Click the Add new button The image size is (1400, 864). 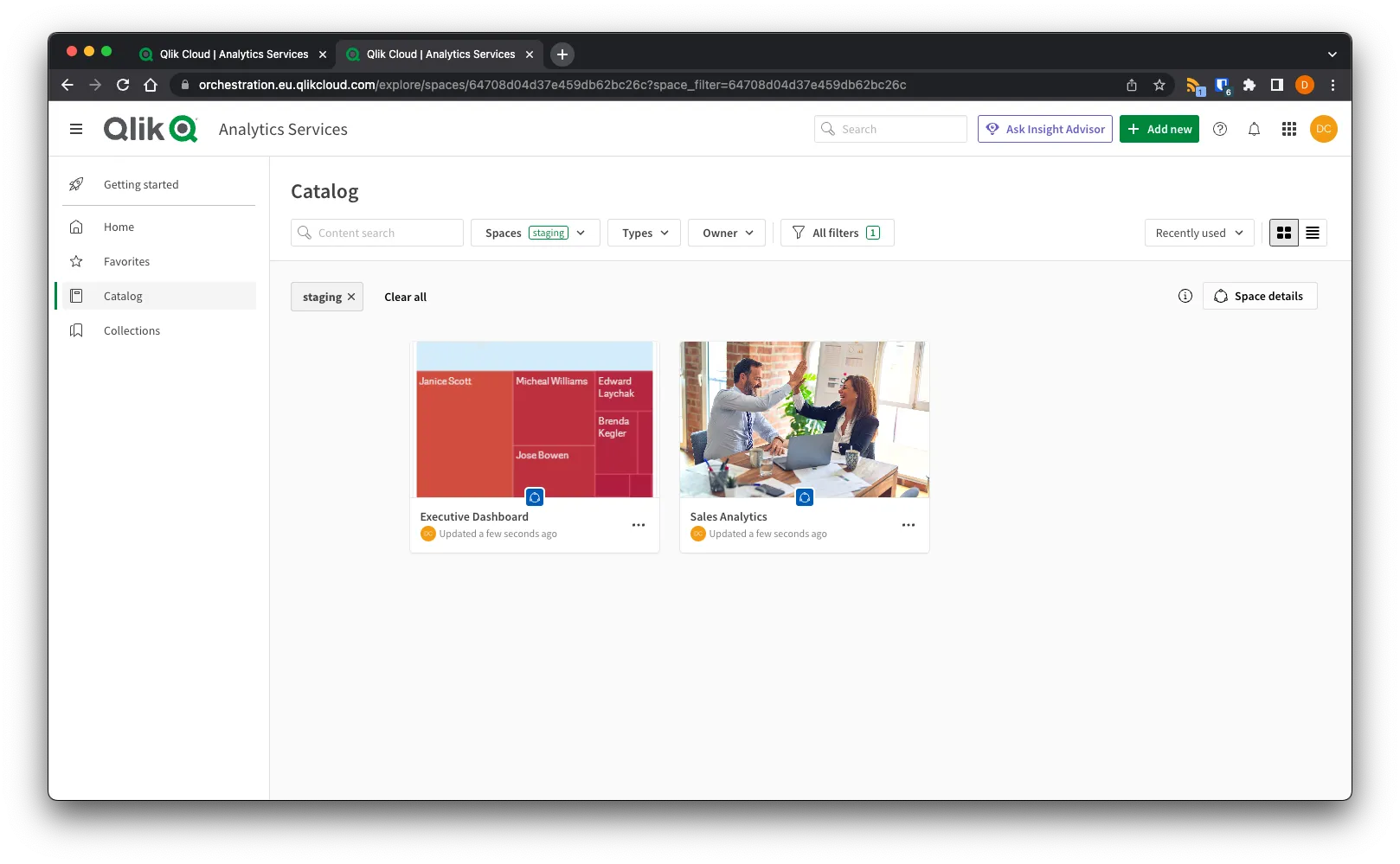(x=1159, y=128)
